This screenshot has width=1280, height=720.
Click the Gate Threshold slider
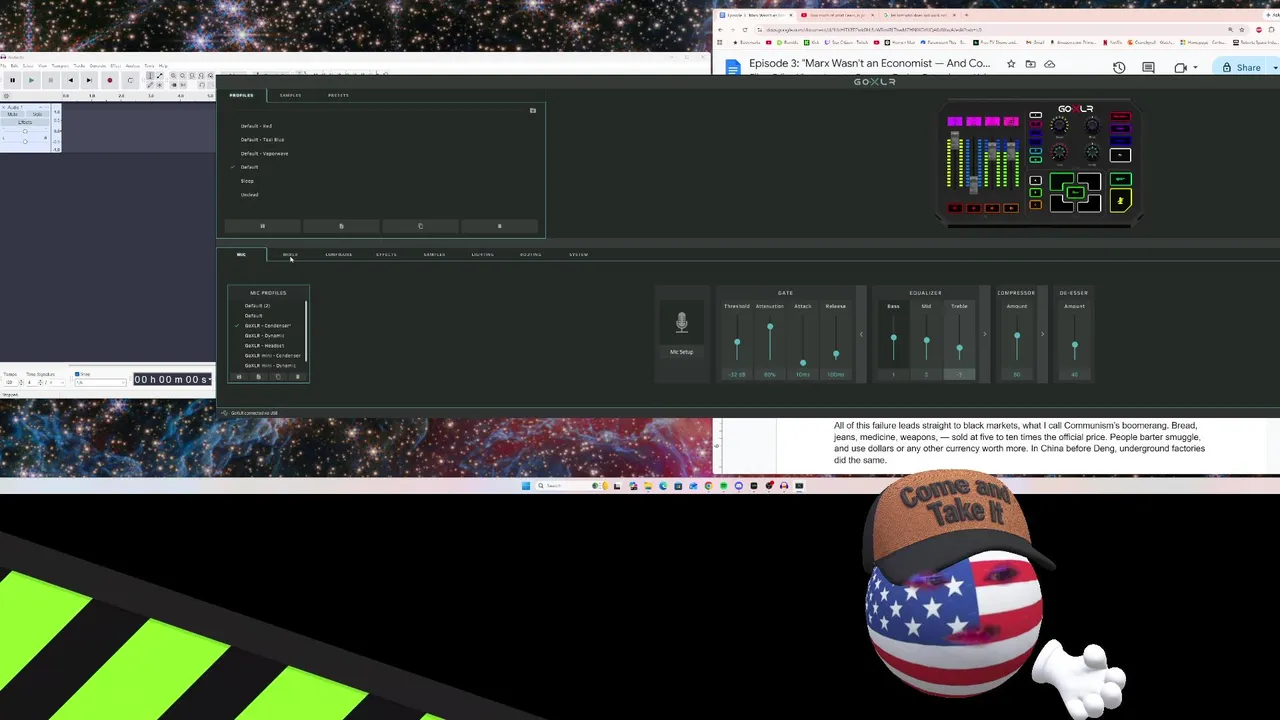click(737, 340)
